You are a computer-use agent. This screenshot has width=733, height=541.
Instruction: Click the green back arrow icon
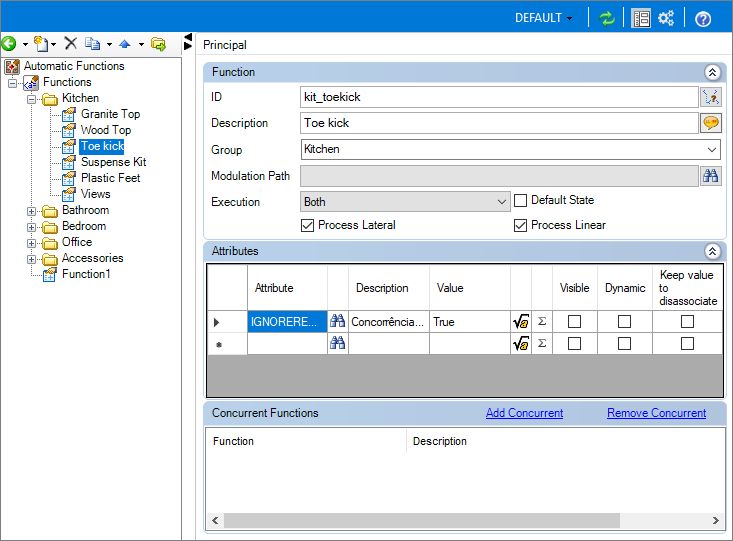(9, 44)
